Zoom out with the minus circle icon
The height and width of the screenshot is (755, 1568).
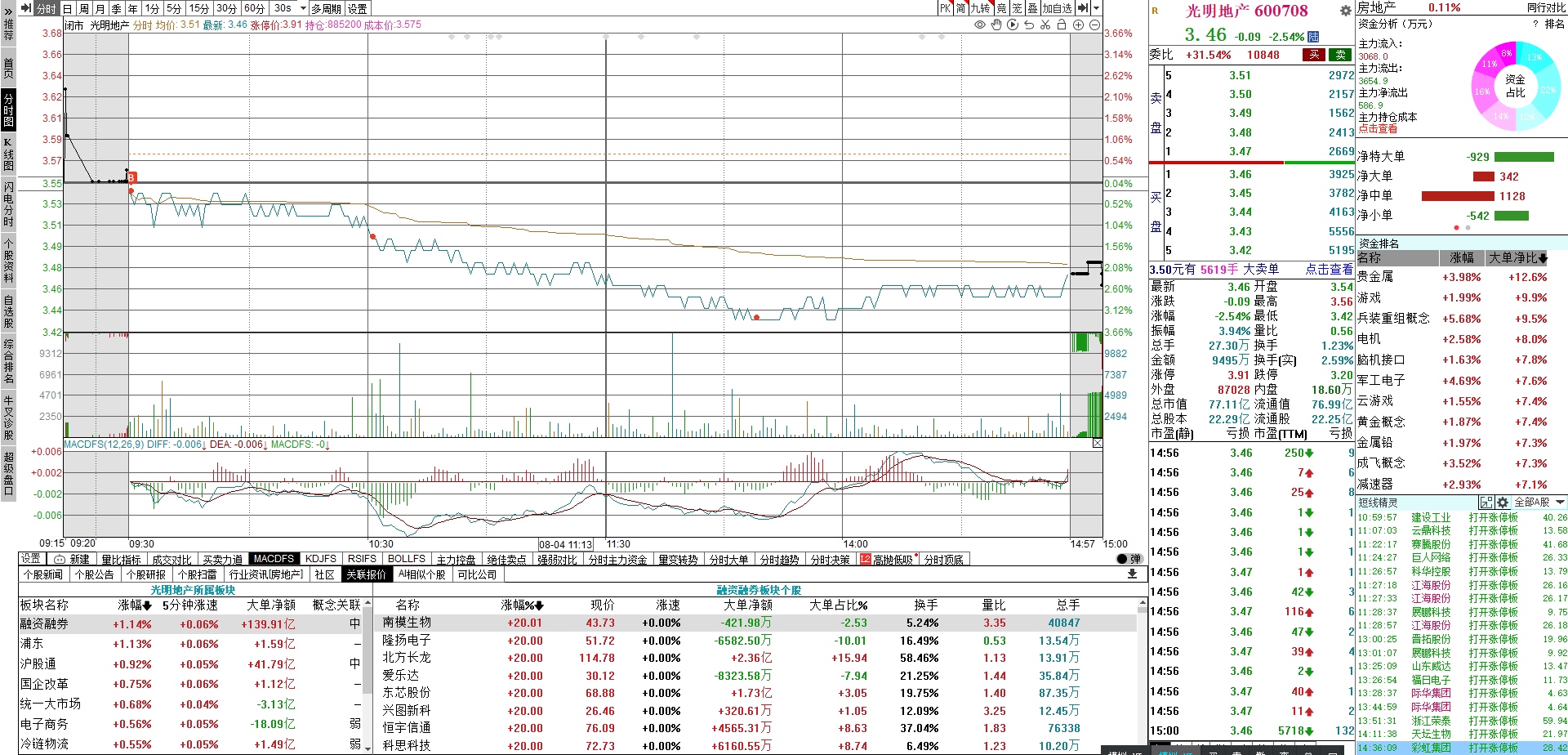coord(1094,25)
